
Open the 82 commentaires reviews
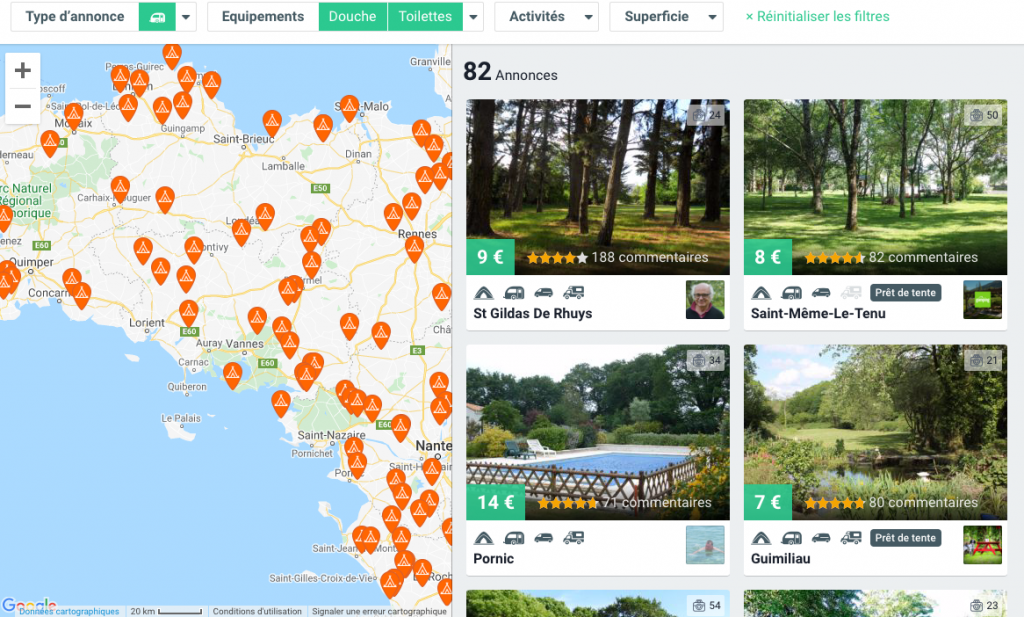click(923, 257)
